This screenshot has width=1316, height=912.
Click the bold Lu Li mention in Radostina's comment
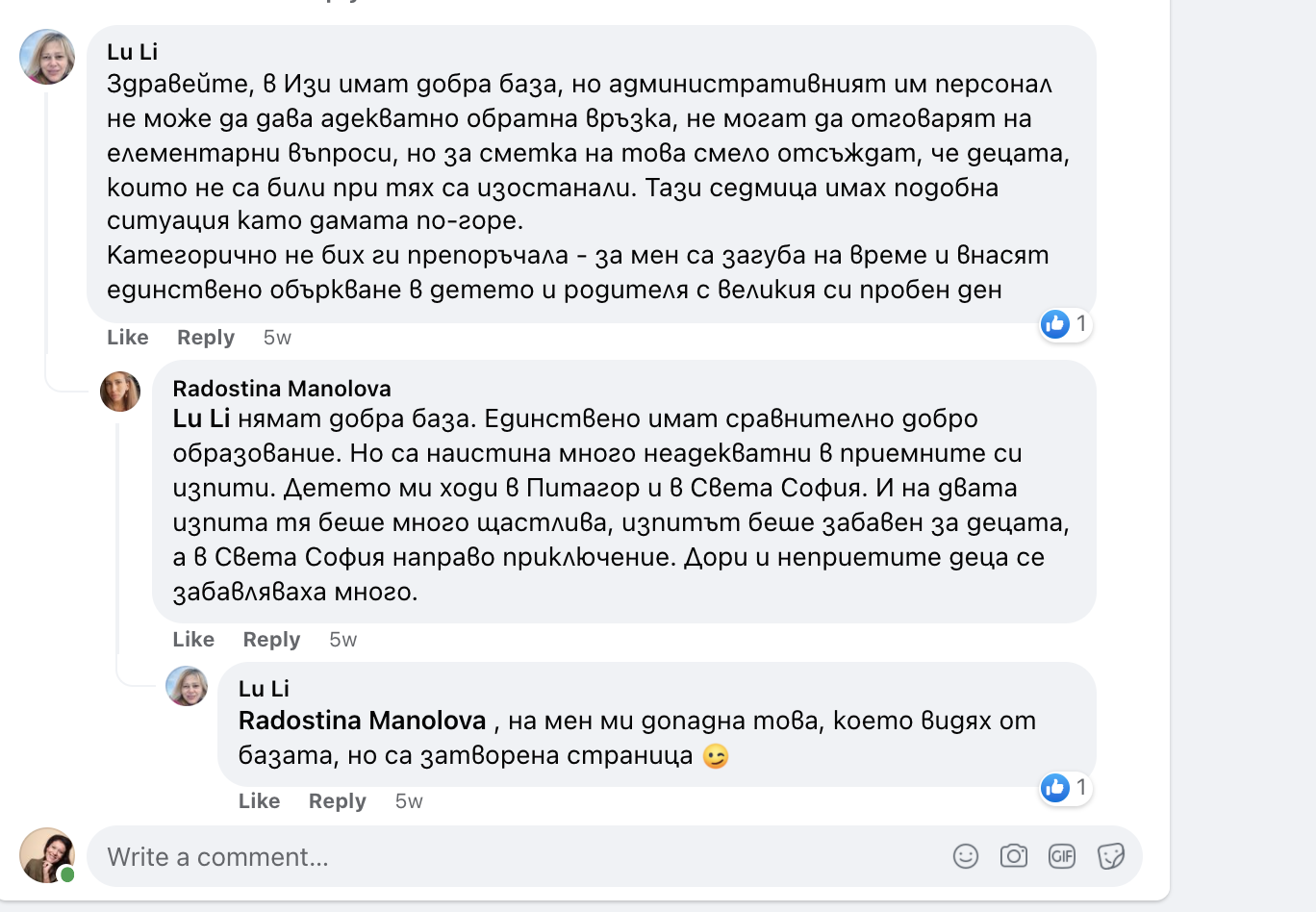(x=201, y=418)
